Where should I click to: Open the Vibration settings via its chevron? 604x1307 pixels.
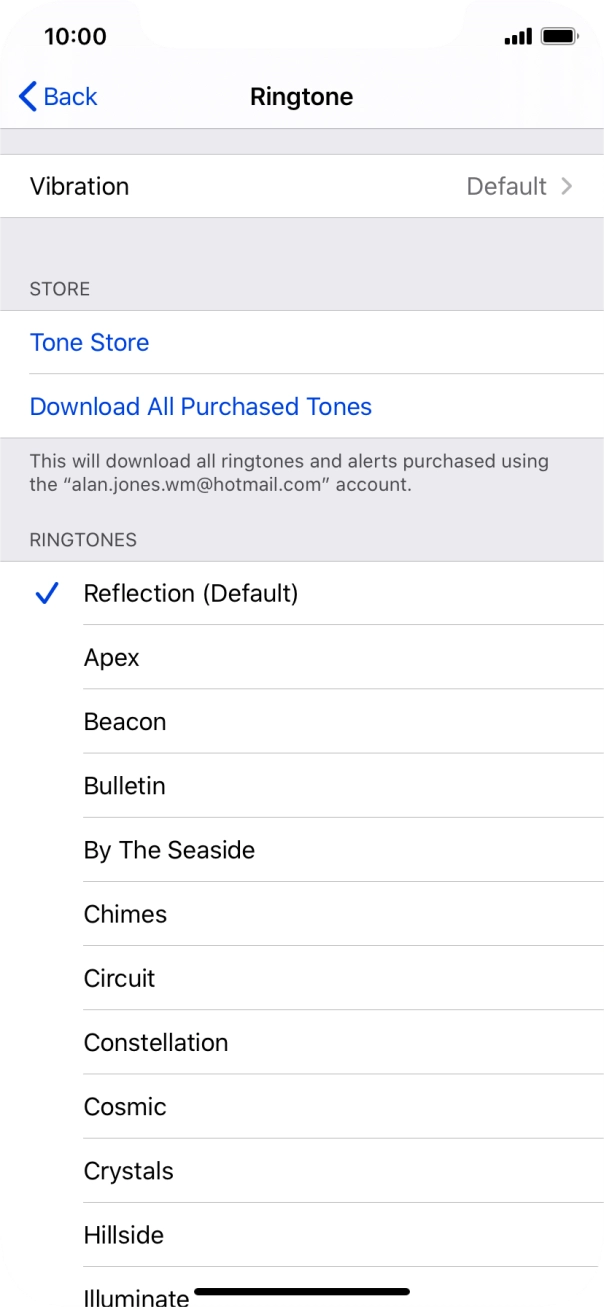pyautogui.click(x=567, y=186)
